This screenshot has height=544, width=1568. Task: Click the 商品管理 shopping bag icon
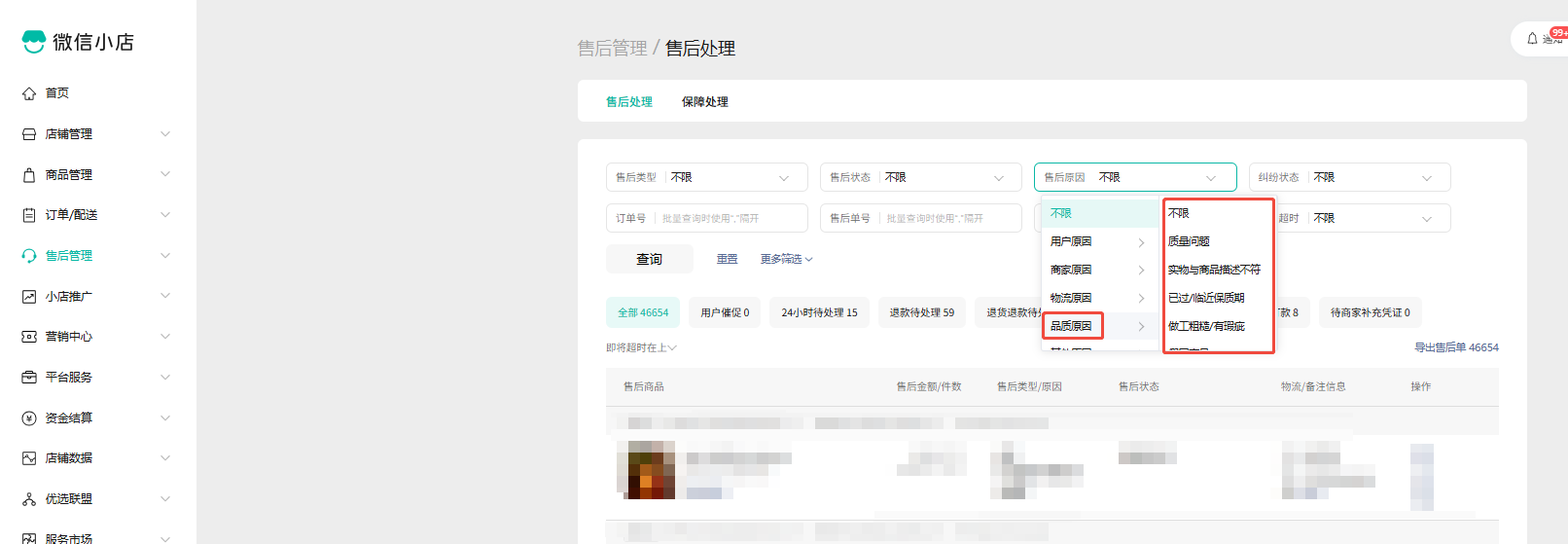(29, 175)
